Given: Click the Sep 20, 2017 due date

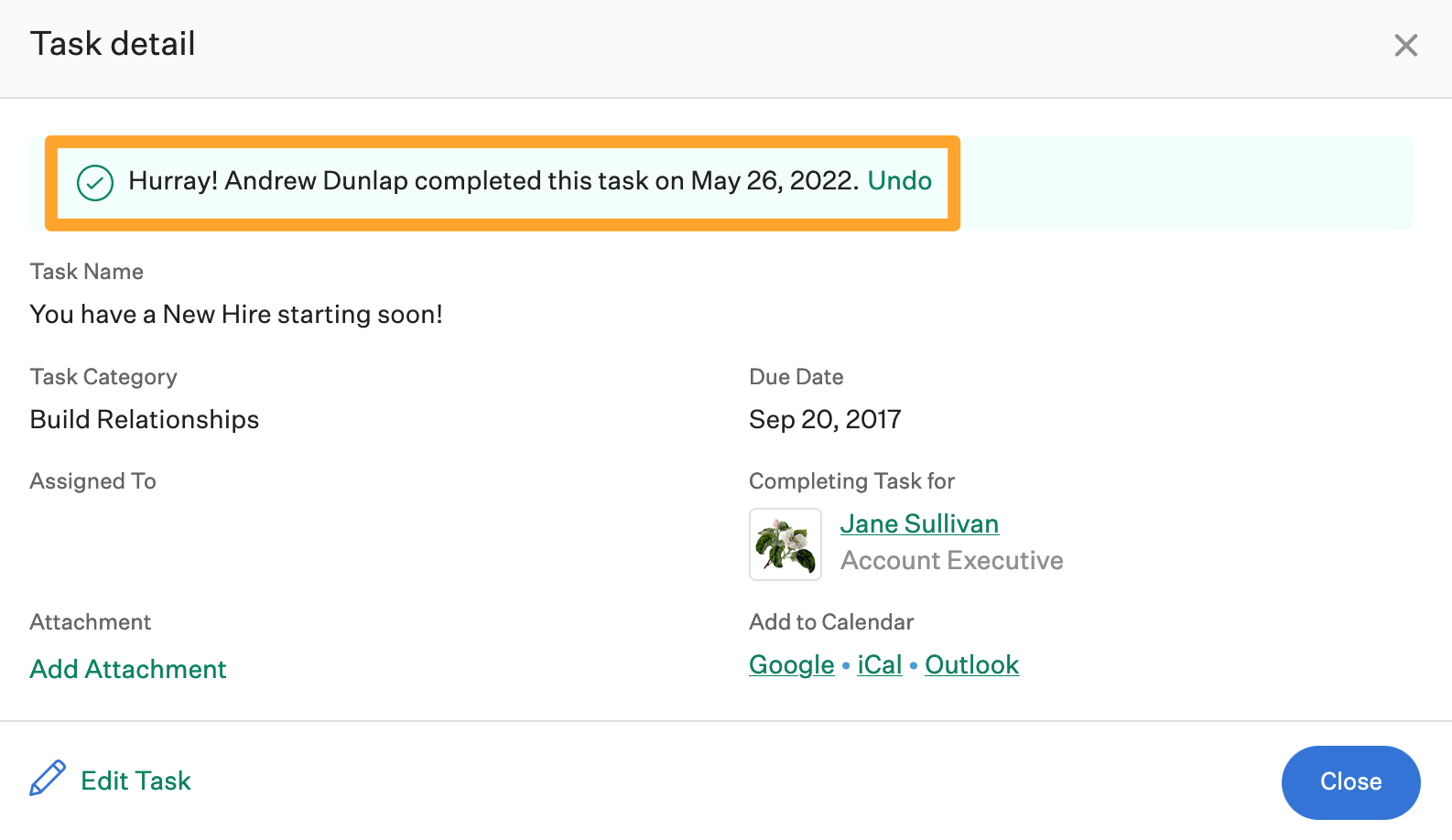Looking at the screenshot, I should coord(825,419).
